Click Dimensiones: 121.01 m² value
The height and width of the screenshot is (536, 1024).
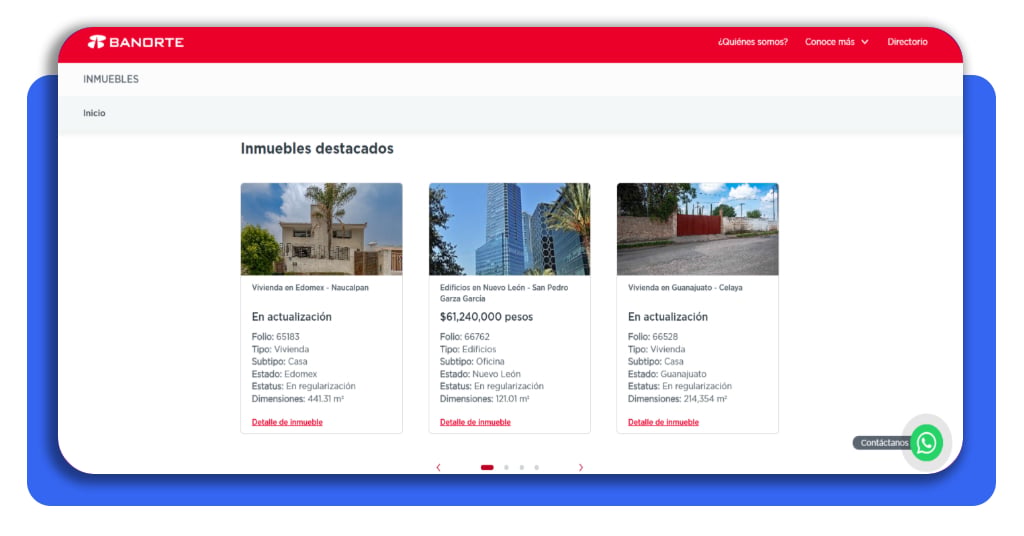coord(485,399)
